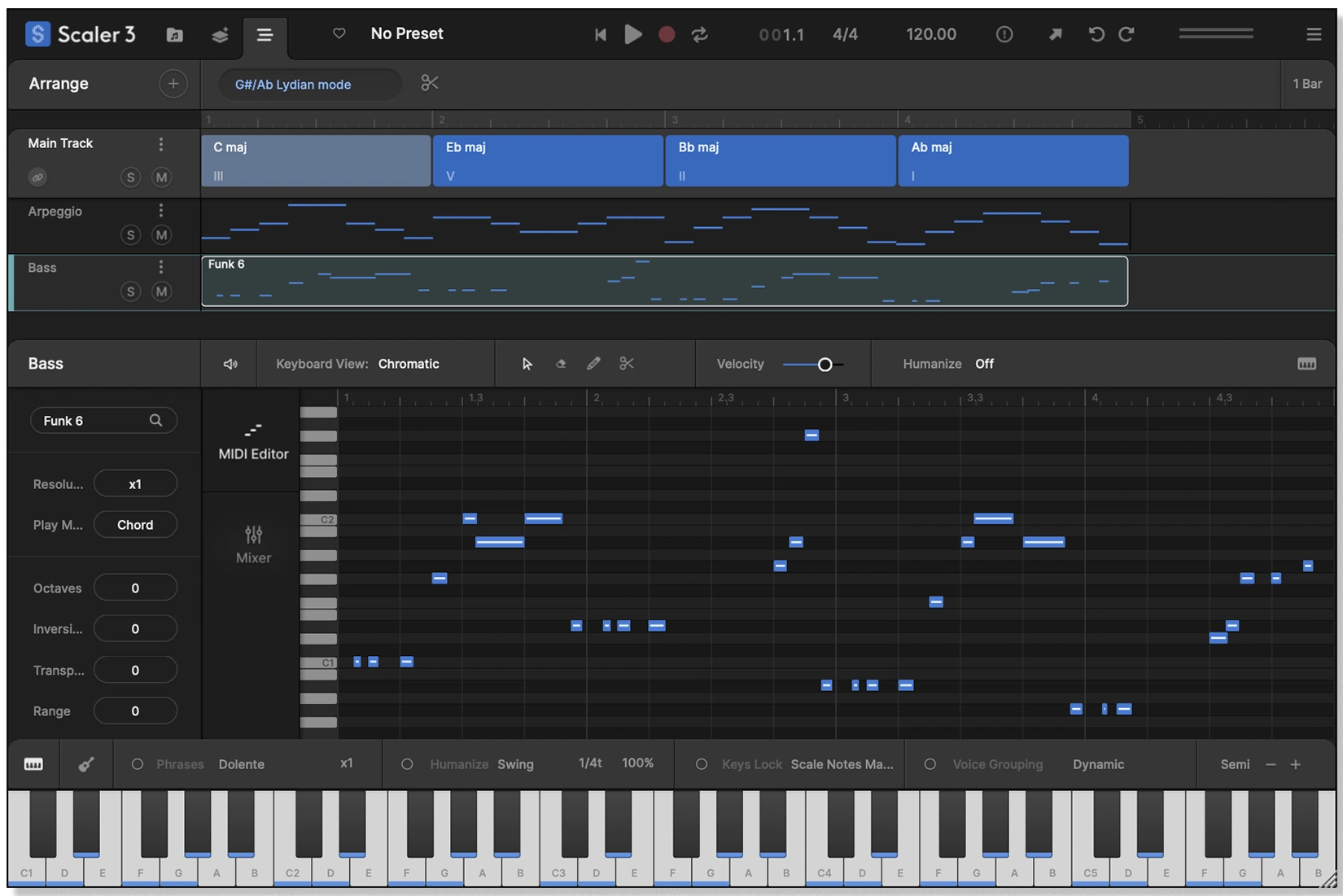Select the eraser tool
The image size is (1343, 896).
(561, 364)
